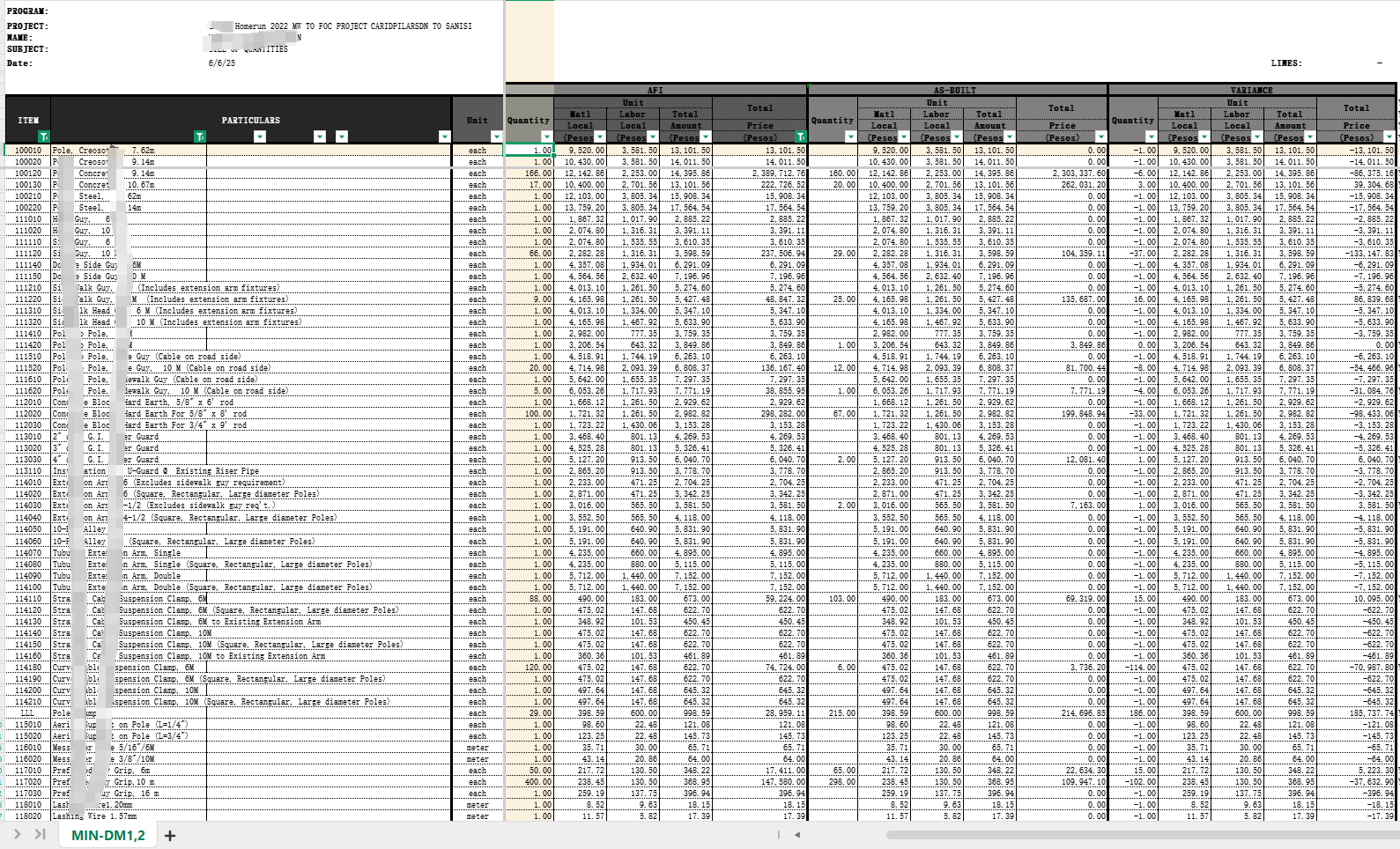Select the MIN-DM1,2 sheet tab
The width and height of the screenshot is (1400, 849).
[107, 835]
